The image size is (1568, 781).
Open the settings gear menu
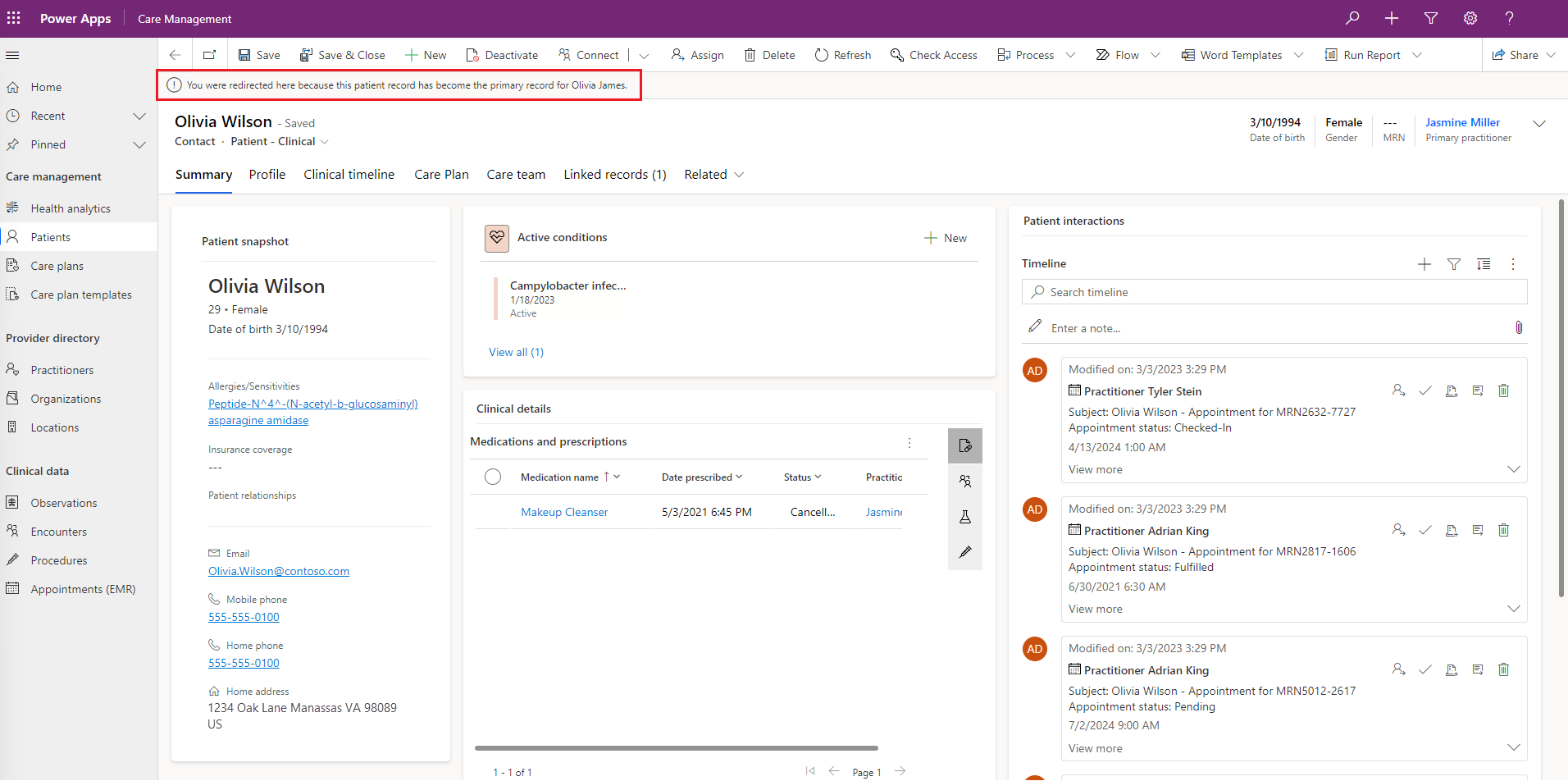pyautogui.click(x=1470, y=18)
